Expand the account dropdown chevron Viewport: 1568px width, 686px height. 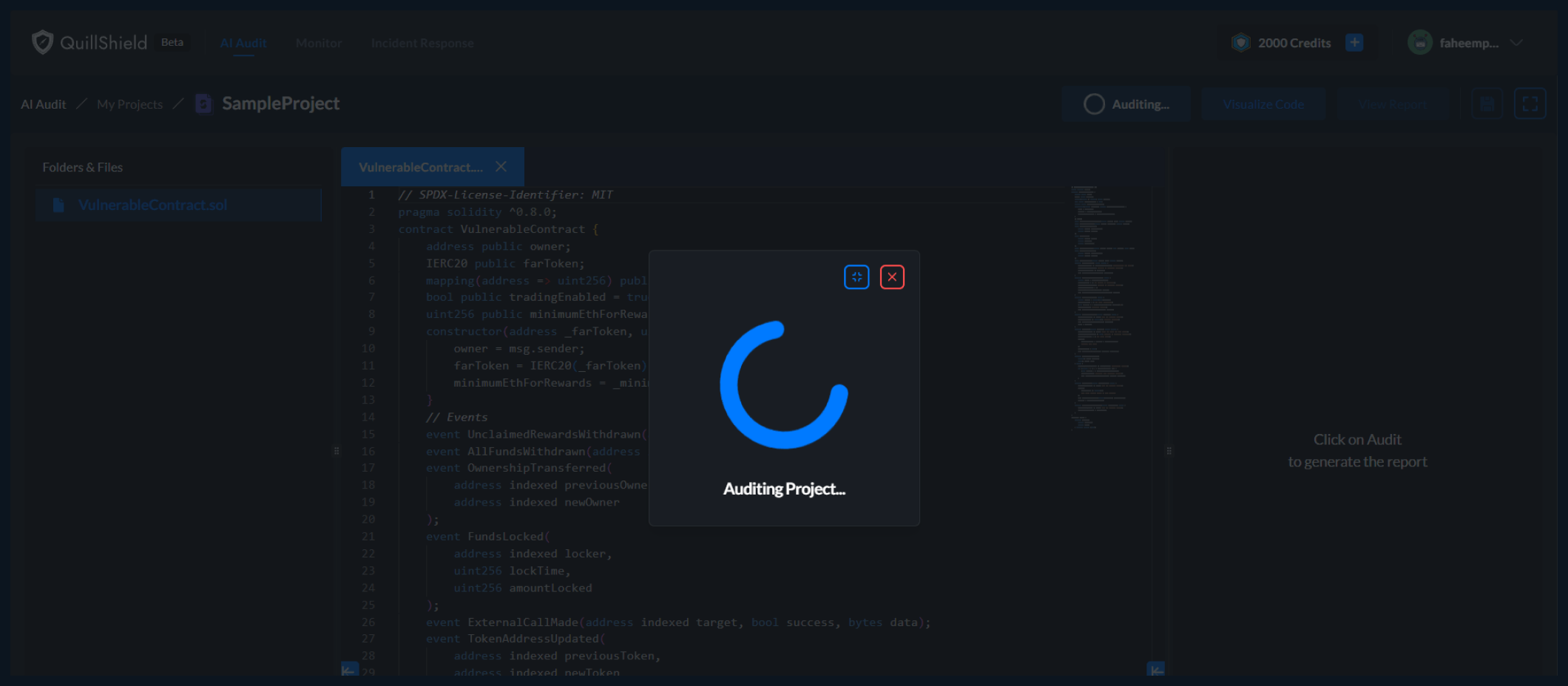[x=1516, y=43]
